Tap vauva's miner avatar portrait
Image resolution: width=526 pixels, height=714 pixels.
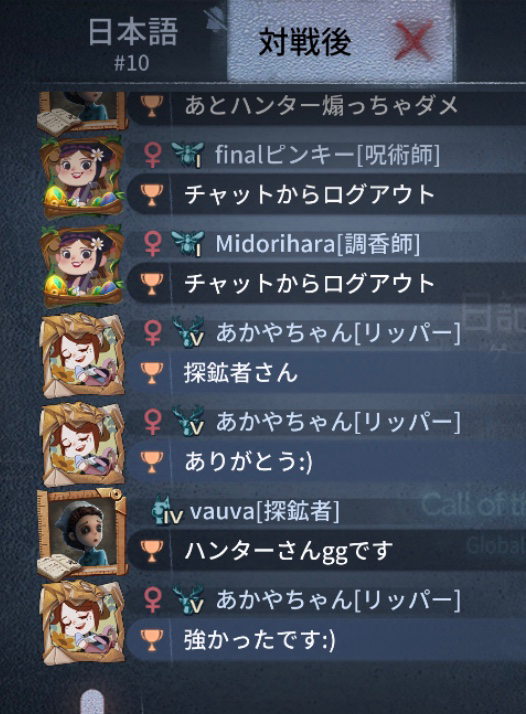pyautogui.click(x=82, y=535)
